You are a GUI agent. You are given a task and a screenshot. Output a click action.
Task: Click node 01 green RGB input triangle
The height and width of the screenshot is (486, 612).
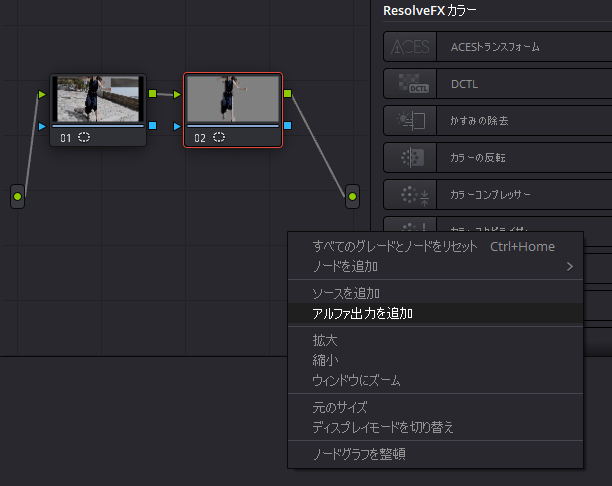point(42,94)
